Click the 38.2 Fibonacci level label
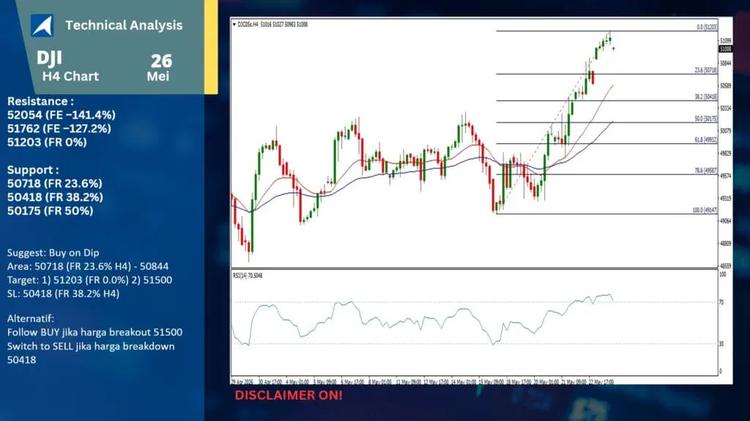This screenshot has width=750, height=421. click(x=706, y=97)
